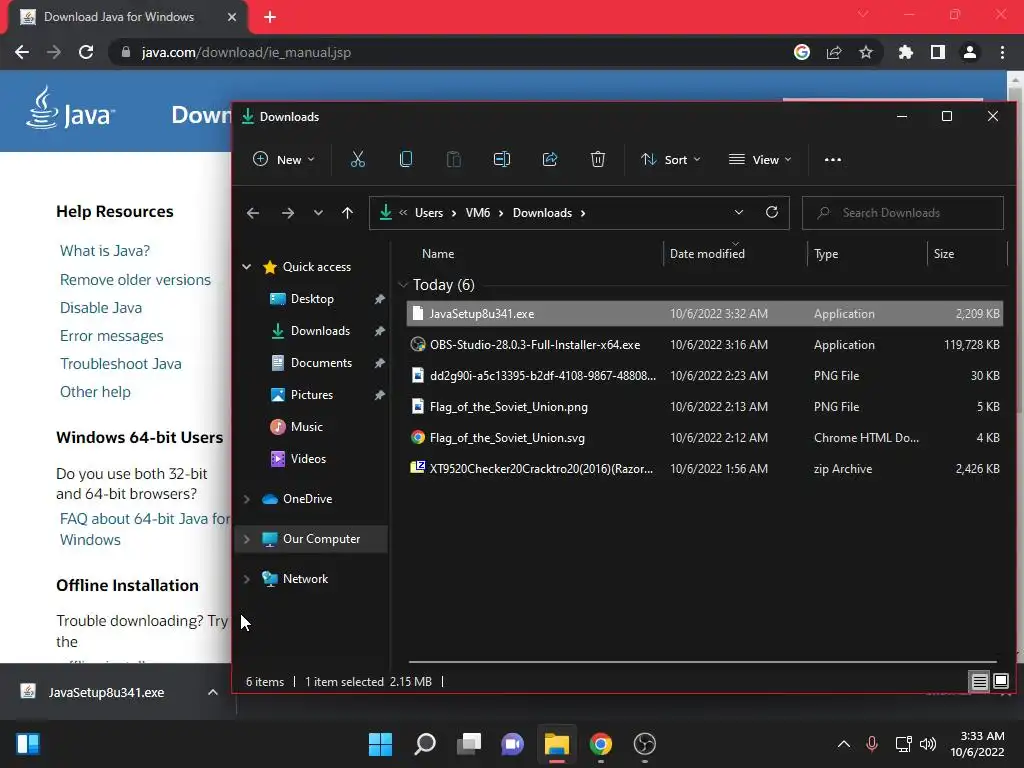Select the XT9520Checker zip archive
Image resolution: width=1024 pixels, height=768 pixels.
(x=704, y=469)
